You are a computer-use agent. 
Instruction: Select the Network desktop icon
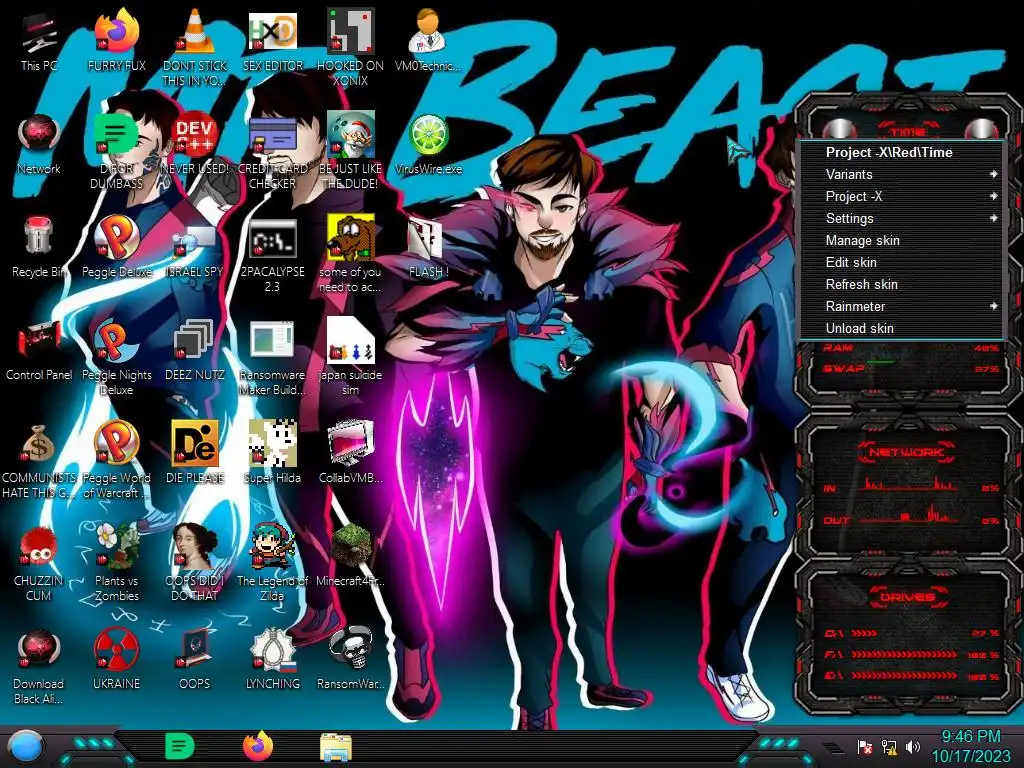[39, 136]
